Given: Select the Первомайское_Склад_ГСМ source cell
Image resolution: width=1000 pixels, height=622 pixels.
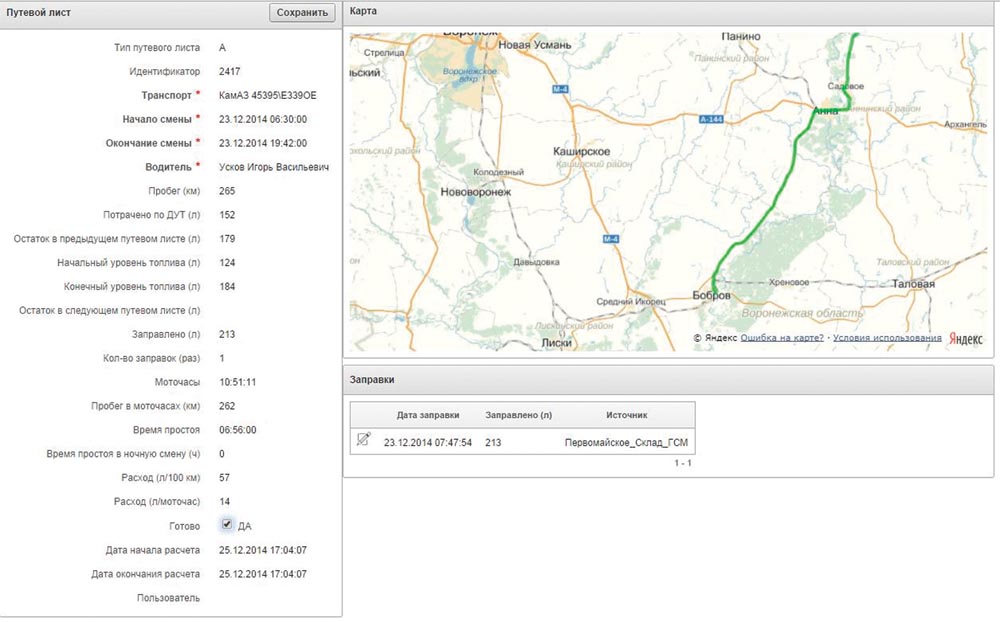Looking at the screenshot, I should pyautogui.click(x=626, y=442).
